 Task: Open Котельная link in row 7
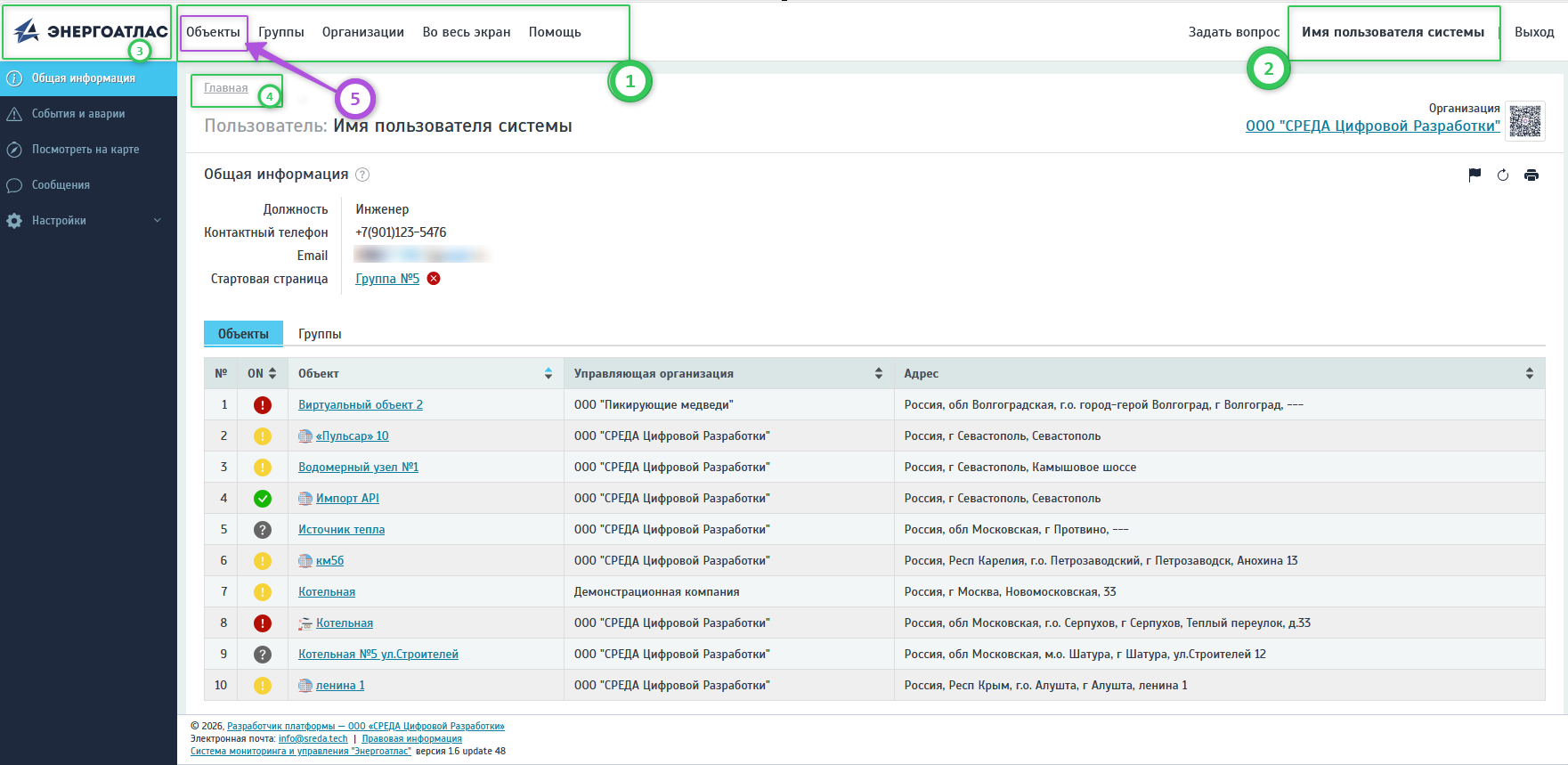point(327,592)
